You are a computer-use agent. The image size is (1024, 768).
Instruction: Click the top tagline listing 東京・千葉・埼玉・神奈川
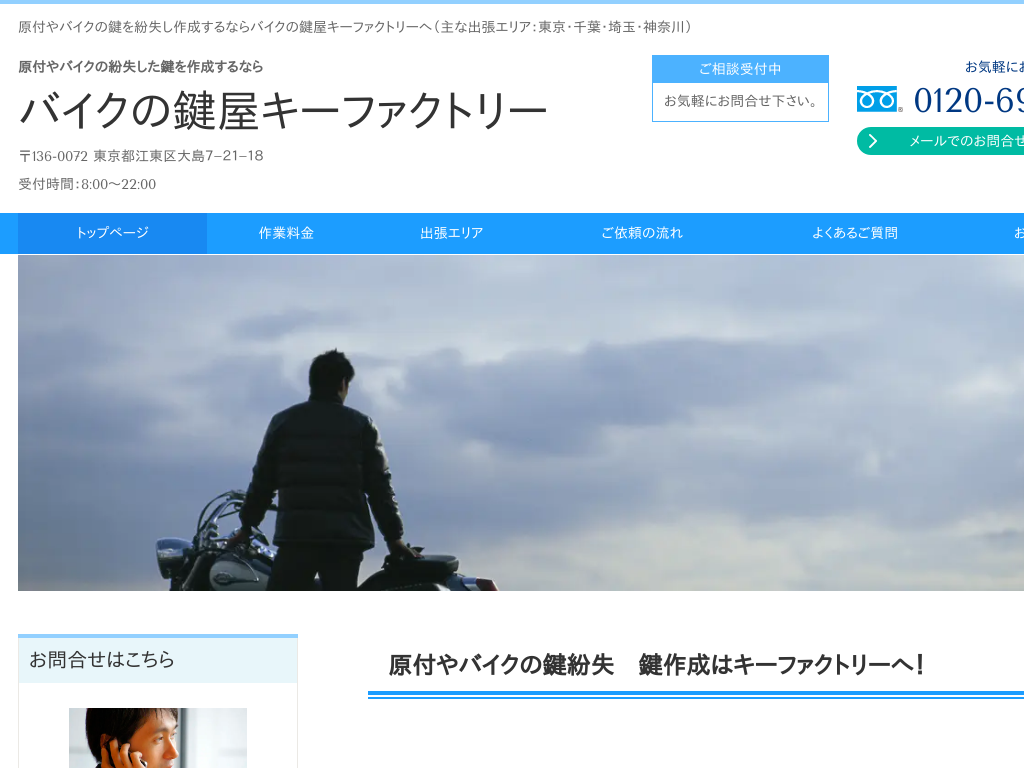click(x=355, y=27)
